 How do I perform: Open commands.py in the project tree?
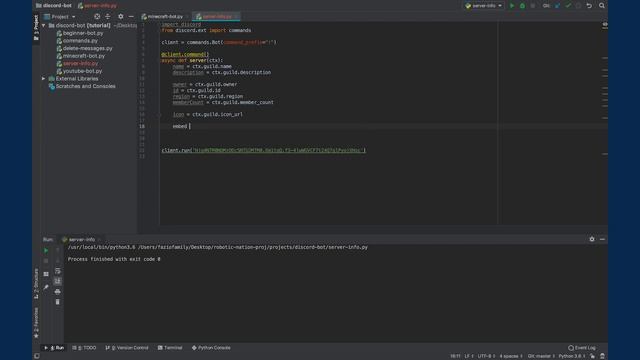pos(80,40)
